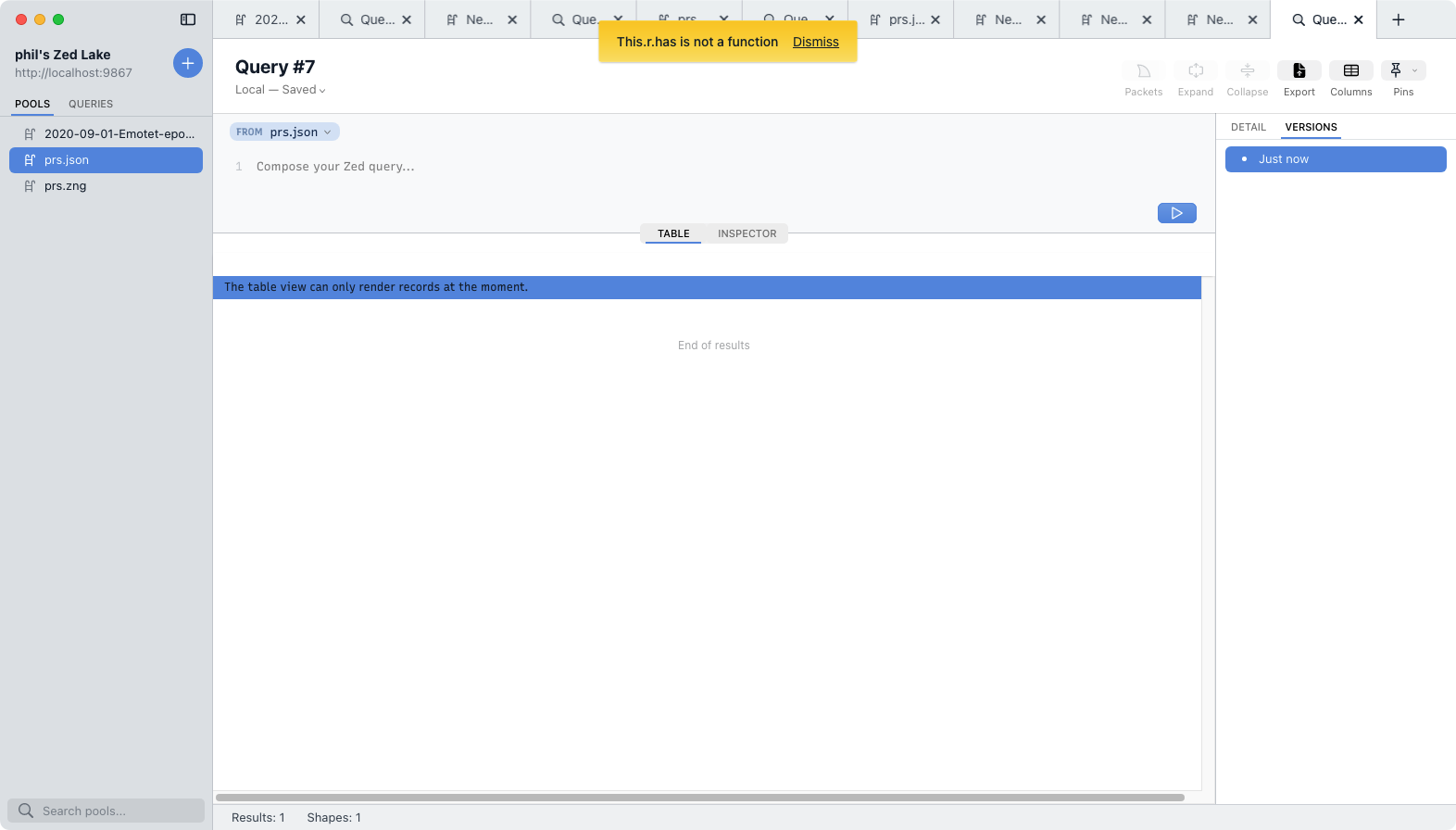Select the prs.json pool in sidebar

(106, 160)
